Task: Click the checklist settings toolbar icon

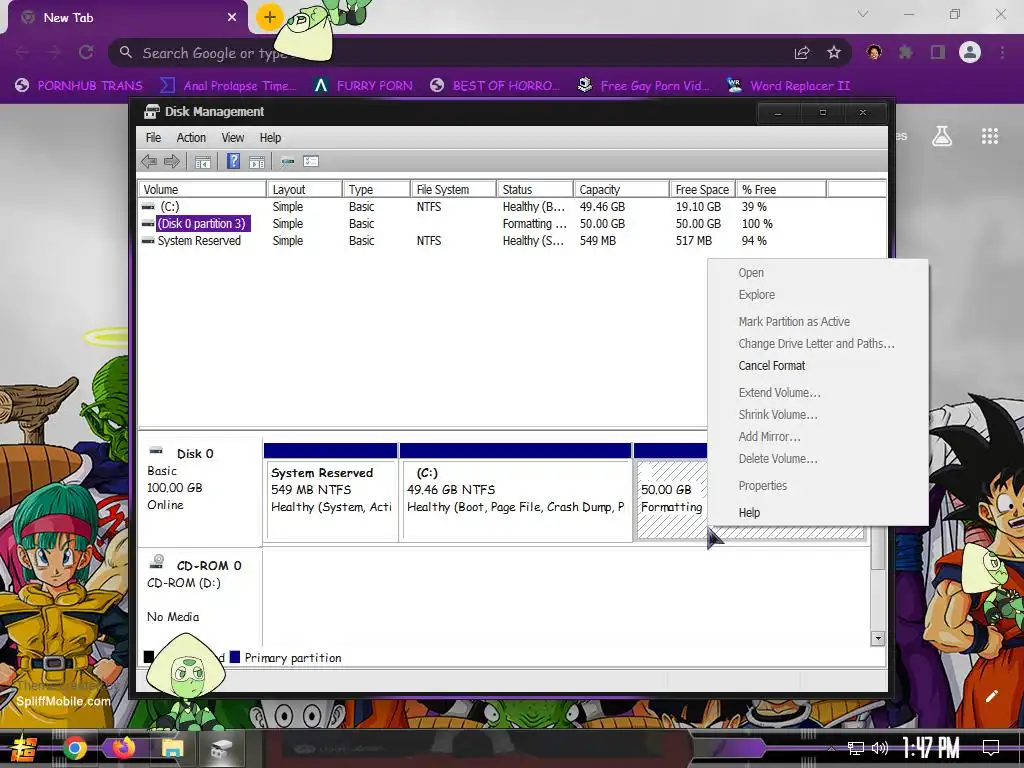Action: pyautogui.click(x=311, y=161)
